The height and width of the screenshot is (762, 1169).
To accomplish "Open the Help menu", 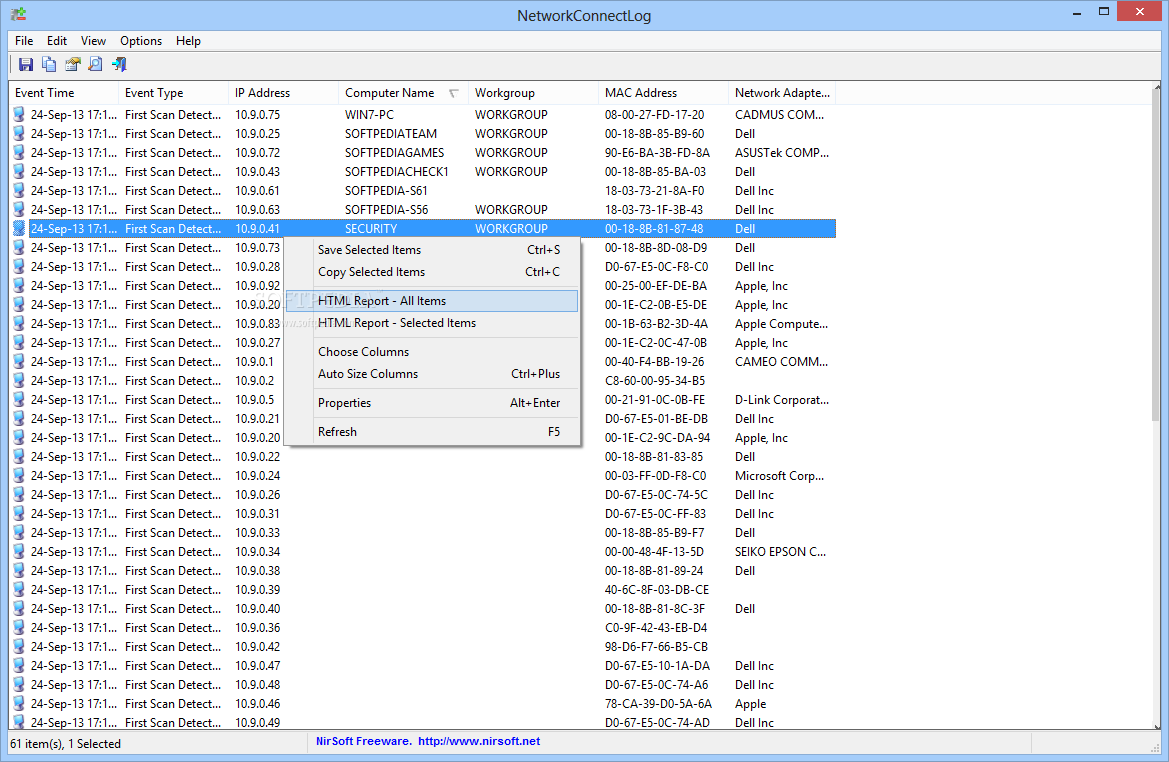I will pyautogui.click(x=188, y=41).
